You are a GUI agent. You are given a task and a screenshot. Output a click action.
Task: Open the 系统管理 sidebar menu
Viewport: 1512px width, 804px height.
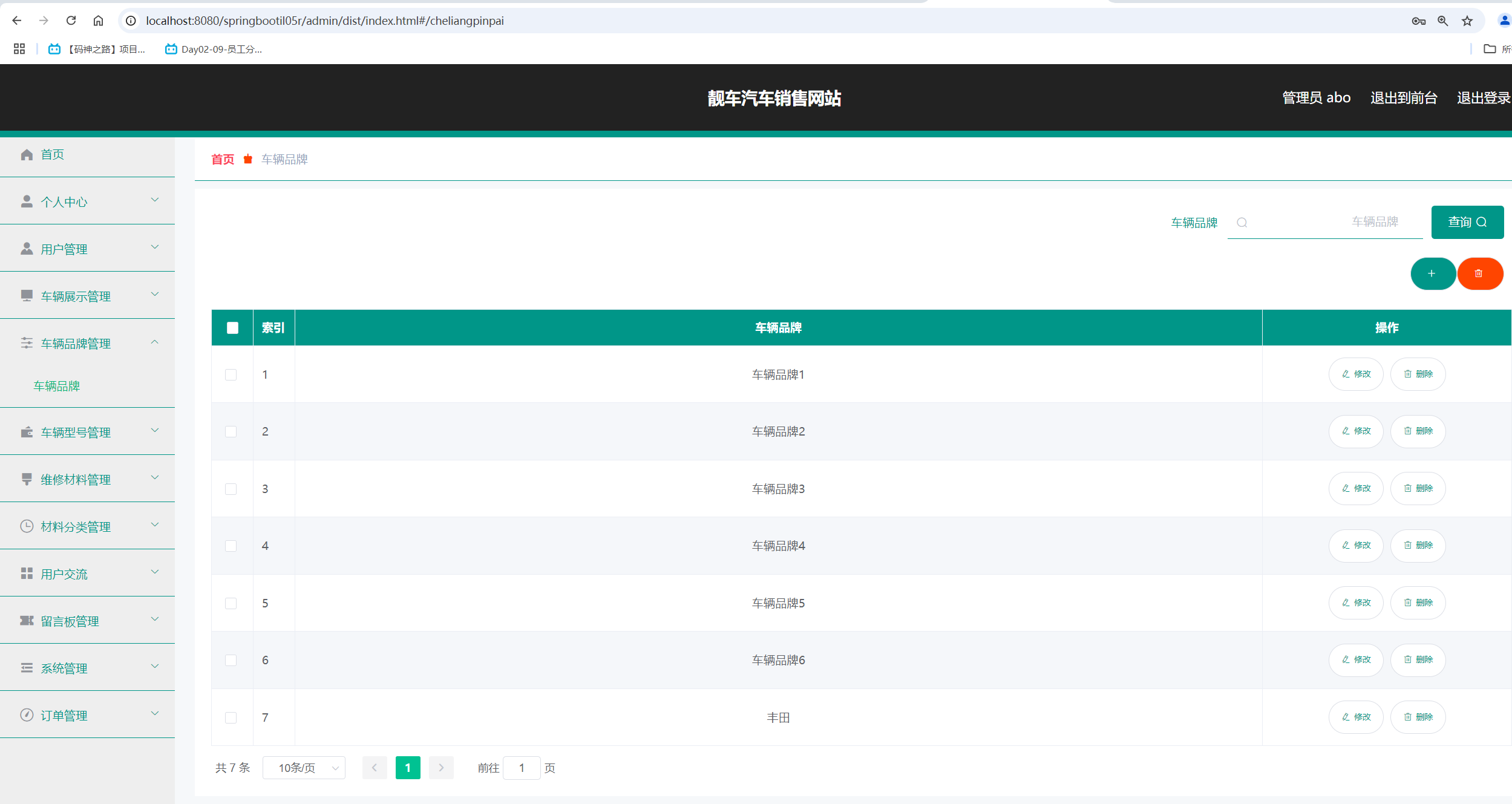87,668
